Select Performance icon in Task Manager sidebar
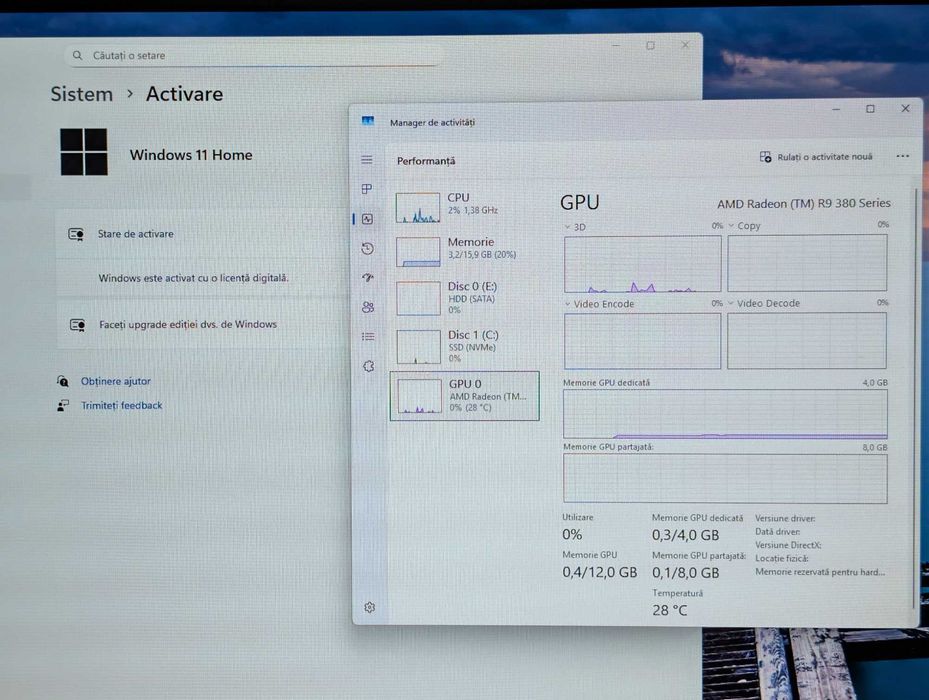The image size is (929, 700). coord(367,219)
